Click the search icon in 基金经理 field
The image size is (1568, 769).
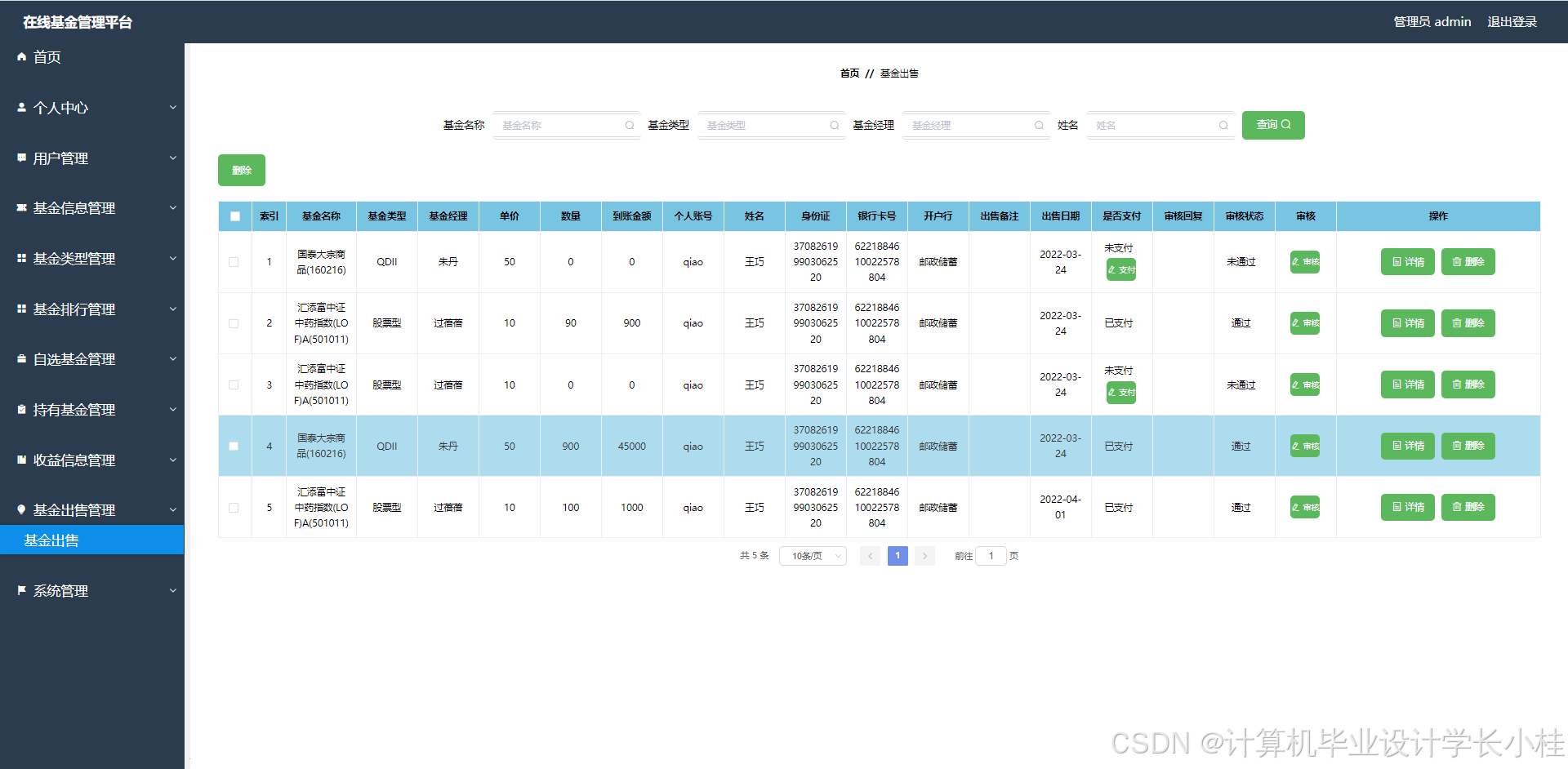(x=1040, y=125)
